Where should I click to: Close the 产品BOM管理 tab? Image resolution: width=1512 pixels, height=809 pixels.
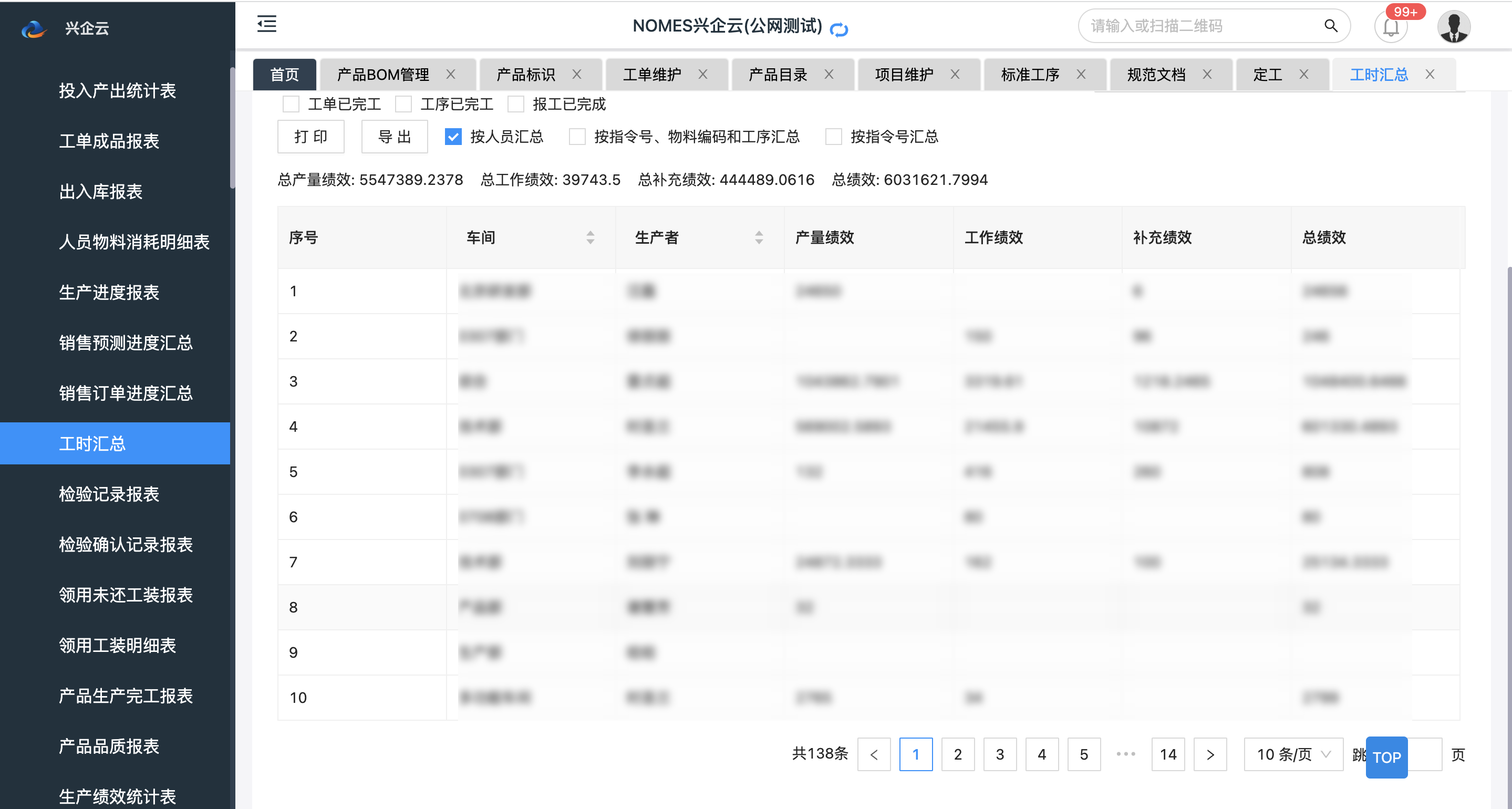pyautogui.click(x=451, y=74)
